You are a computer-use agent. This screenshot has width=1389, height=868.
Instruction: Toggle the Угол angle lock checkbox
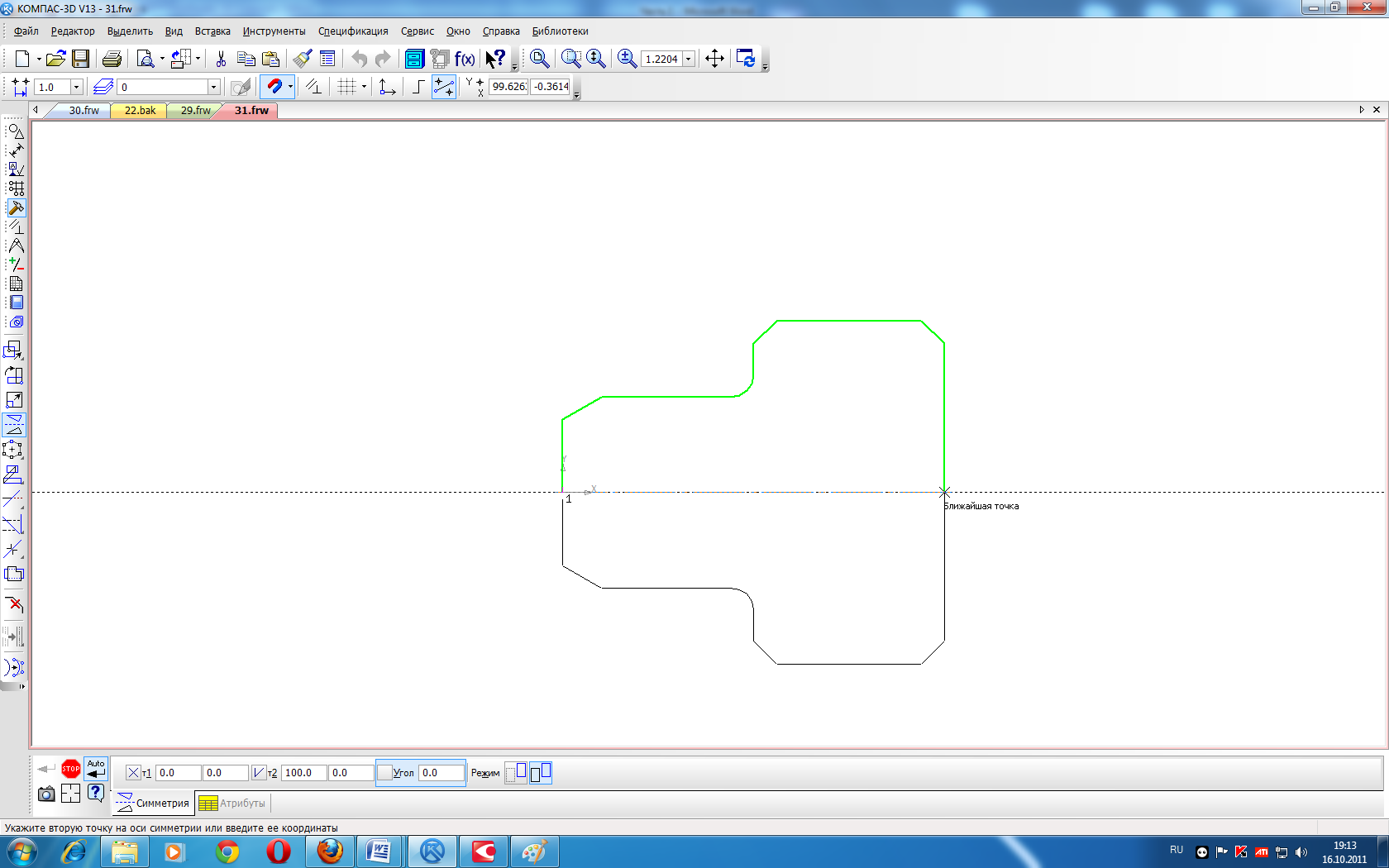[x=384, y=773]
